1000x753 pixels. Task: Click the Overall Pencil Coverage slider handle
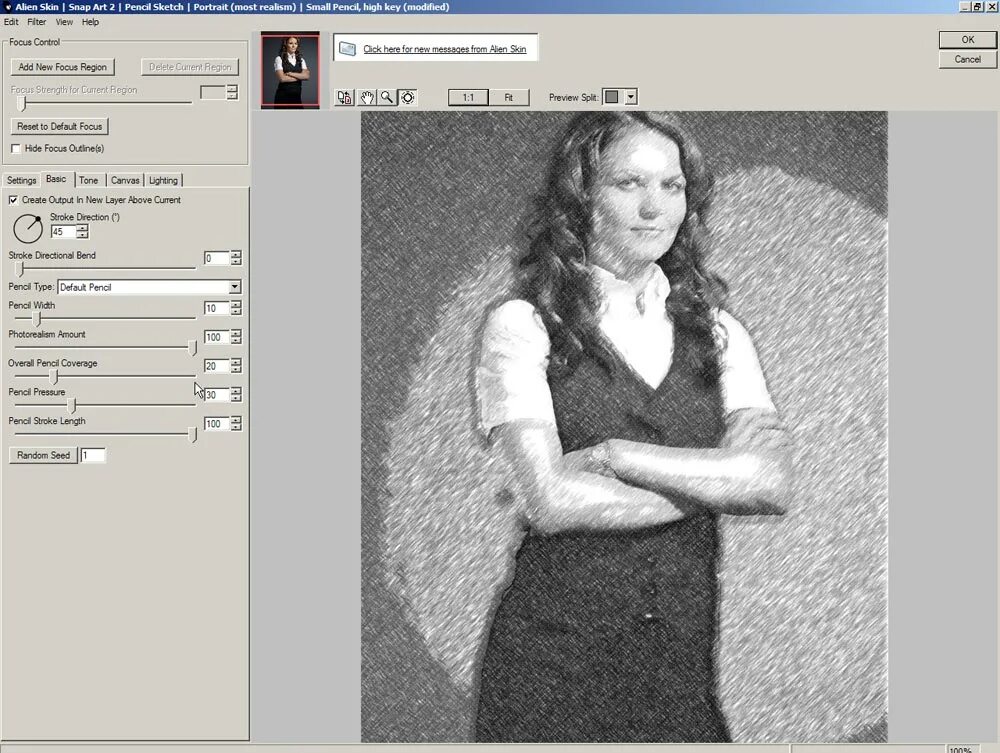pyautogui.click(x=54, y=376)
